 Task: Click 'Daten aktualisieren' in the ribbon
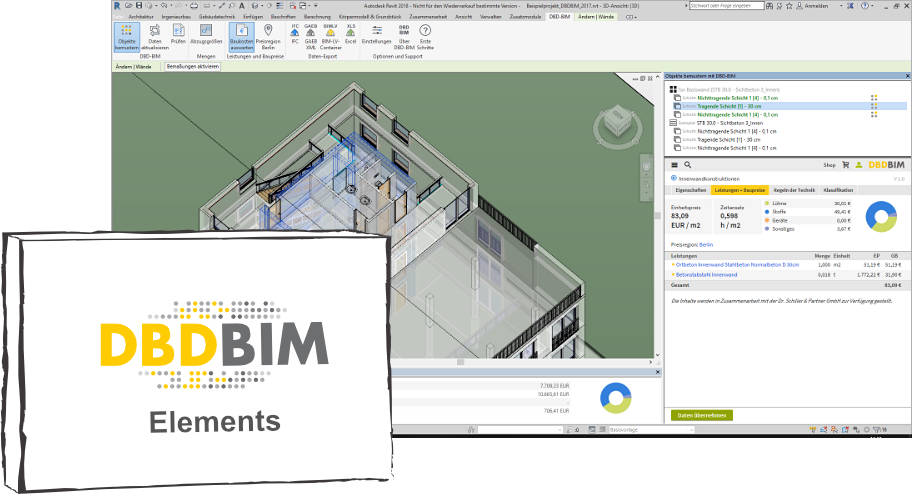(x=155, y=37)
